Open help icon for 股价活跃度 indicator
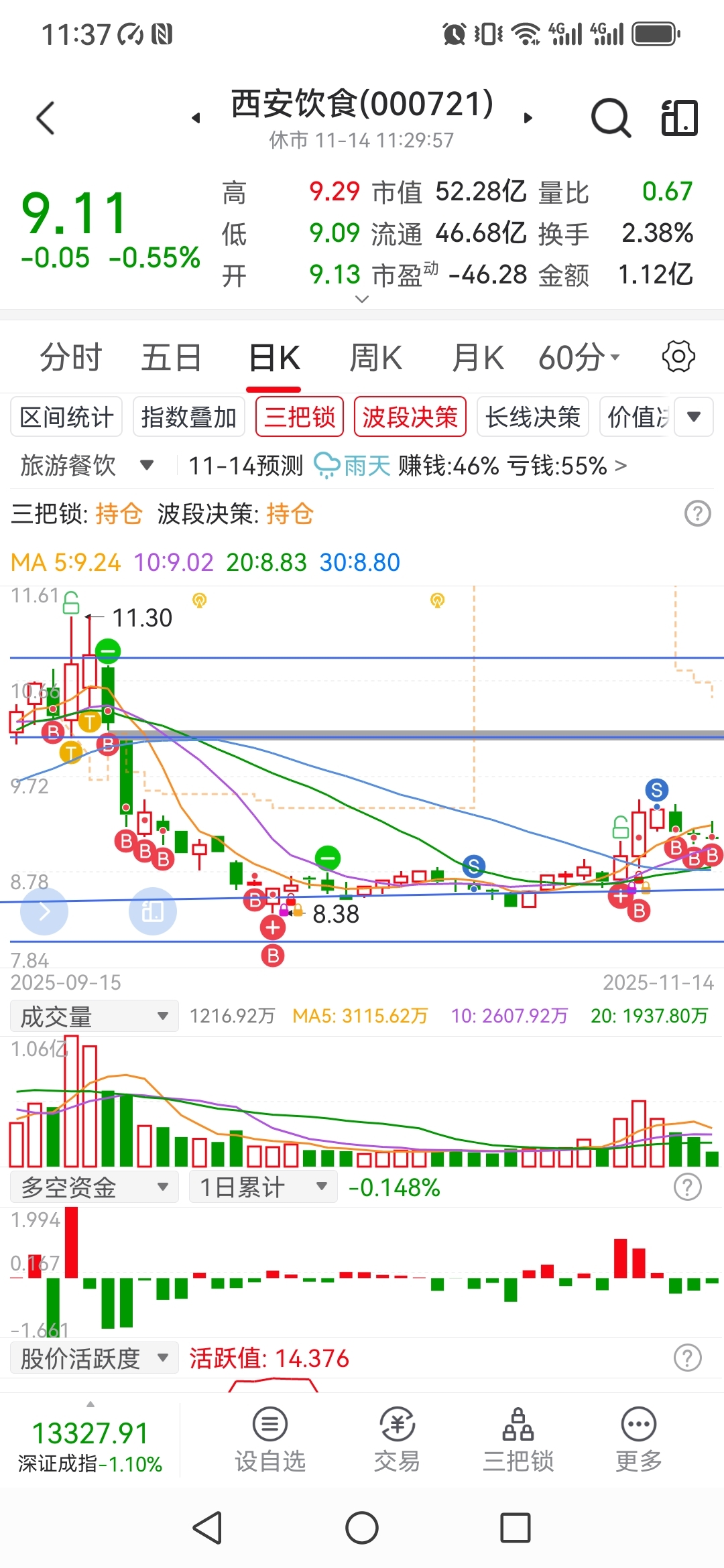The height and width of the screenshot is (1568, 724). (688, 1358)
